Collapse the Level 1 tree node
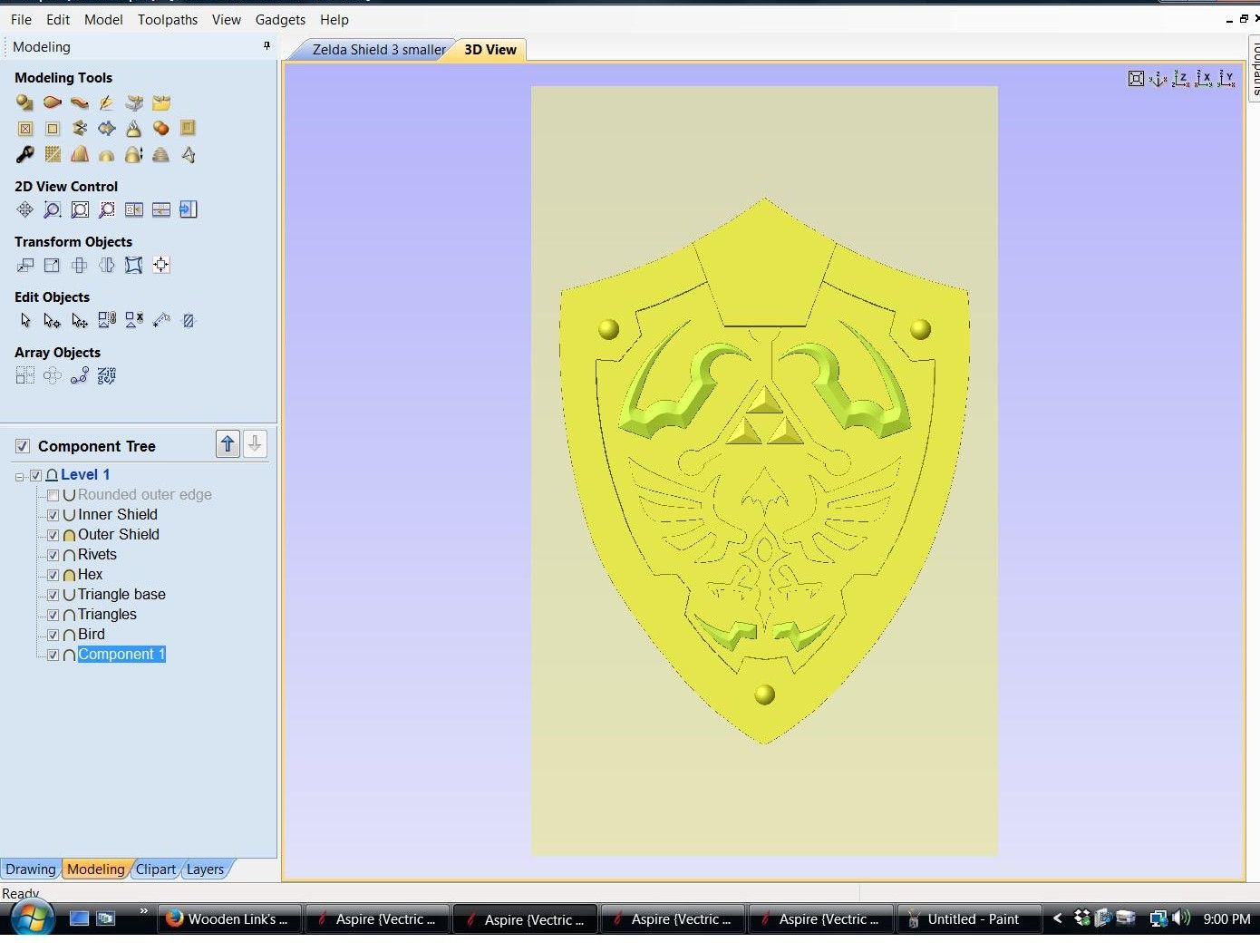The height and width of the screenshot is (952, 1260). click(20, 475)
